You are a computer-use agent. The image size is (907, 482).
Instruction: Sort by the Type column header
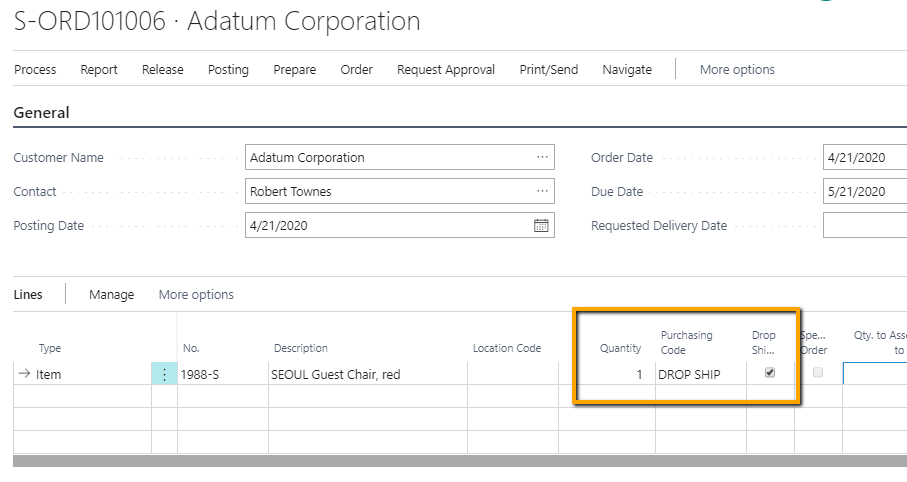50,348
